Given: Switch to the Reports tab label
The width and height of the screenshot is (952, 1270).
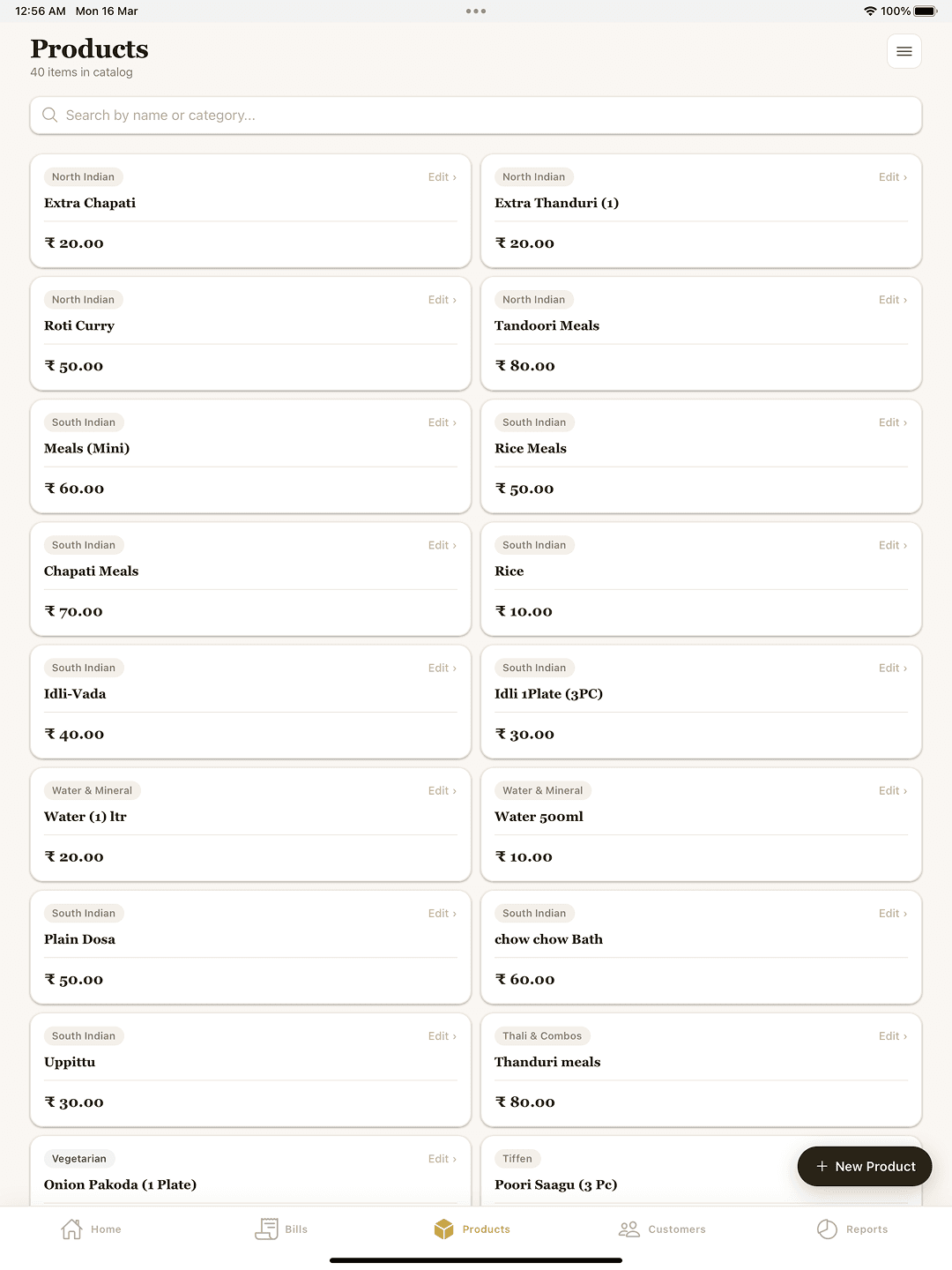Looking at the screenshot, I should (866, 1229).
